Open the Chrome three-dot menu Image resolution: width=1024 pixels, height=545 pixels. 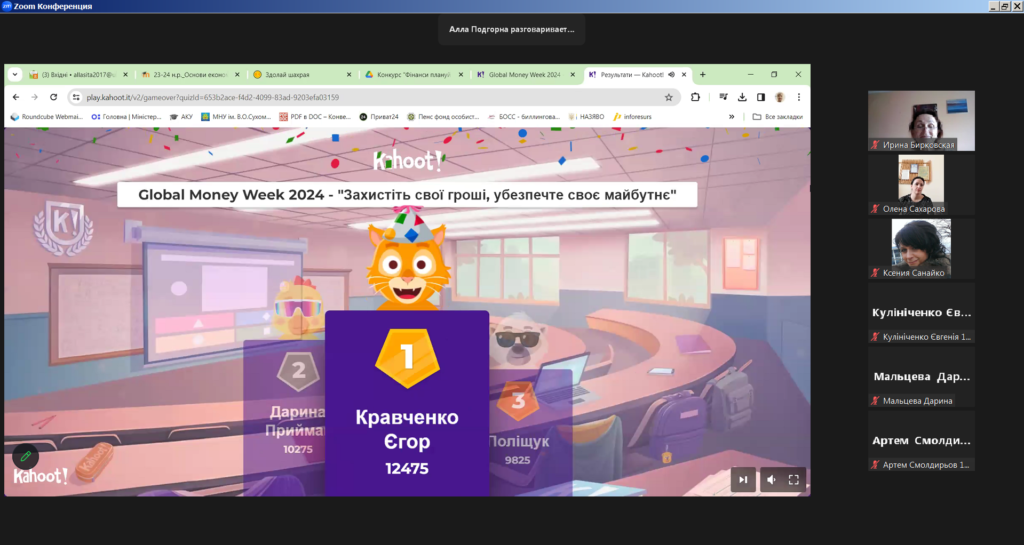799,97
